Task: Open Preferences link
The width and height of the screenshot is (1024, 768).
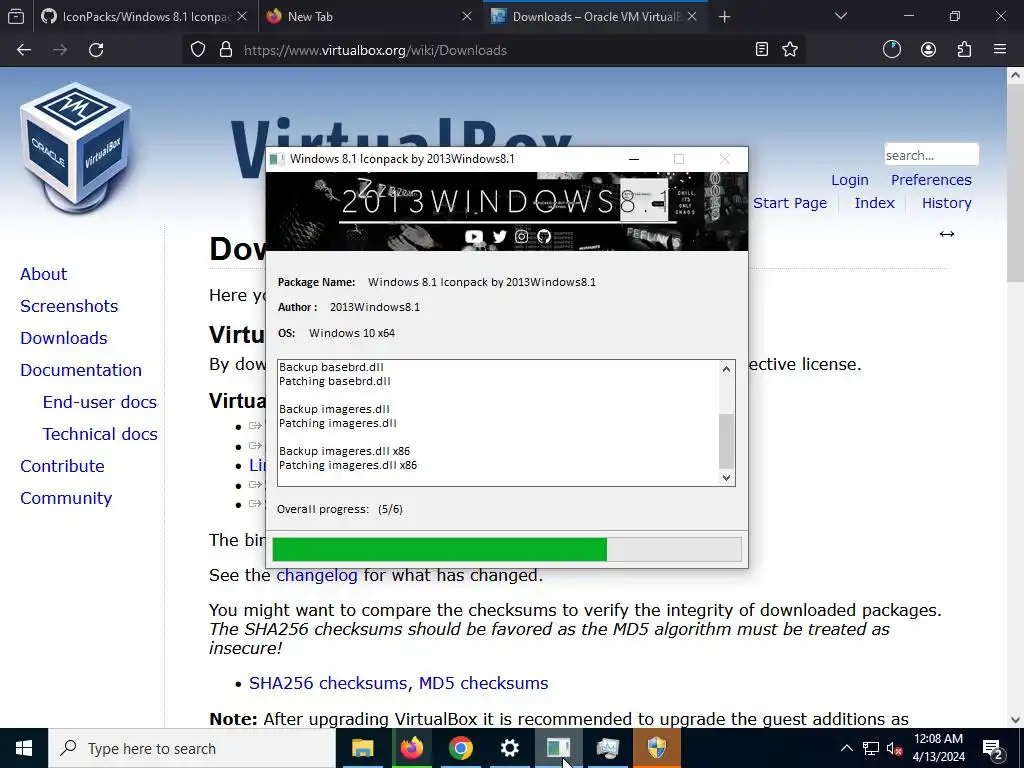Action: 931,180
